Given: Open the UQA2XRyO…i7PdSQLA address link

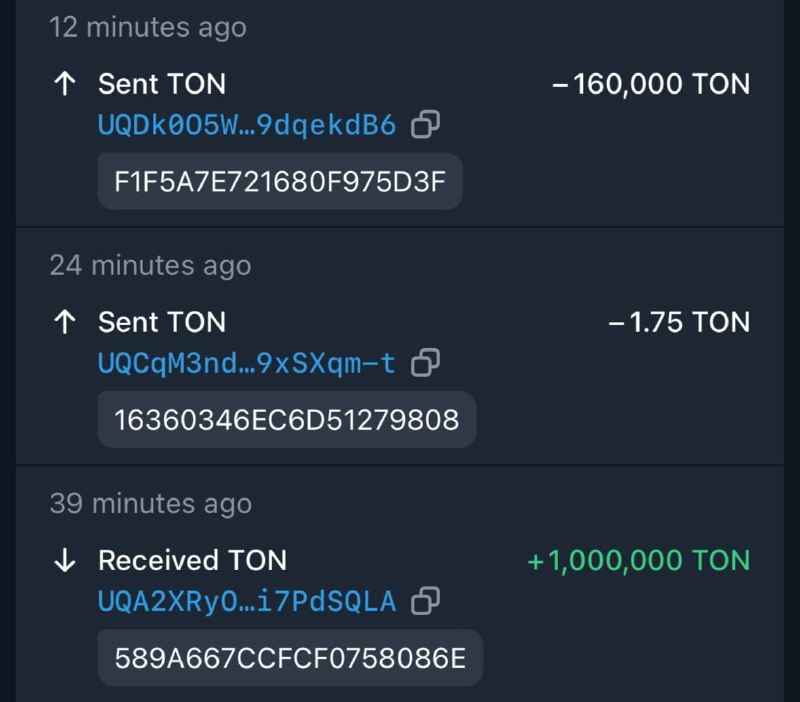Looking at the screenshot, I should click(247, 600).
